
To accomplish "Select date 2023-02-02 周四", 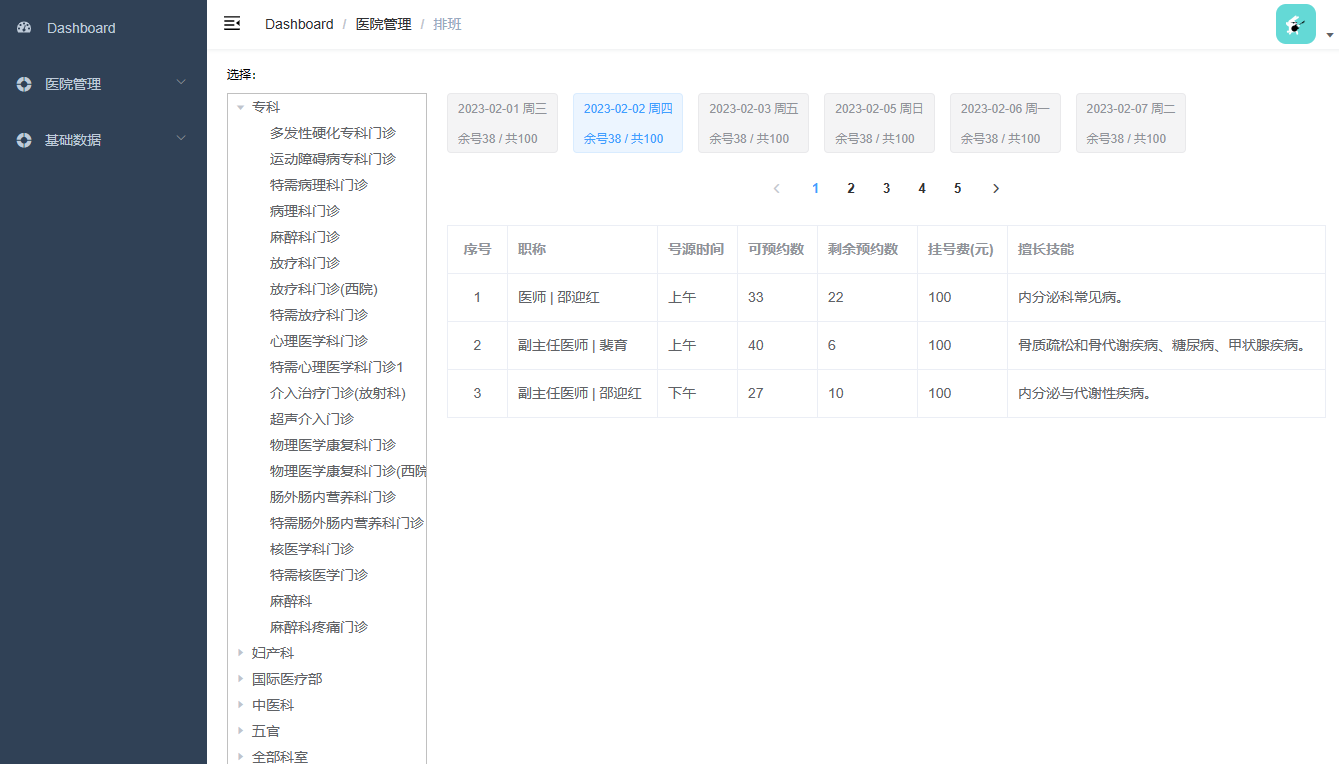I will (x=628, y=123).
